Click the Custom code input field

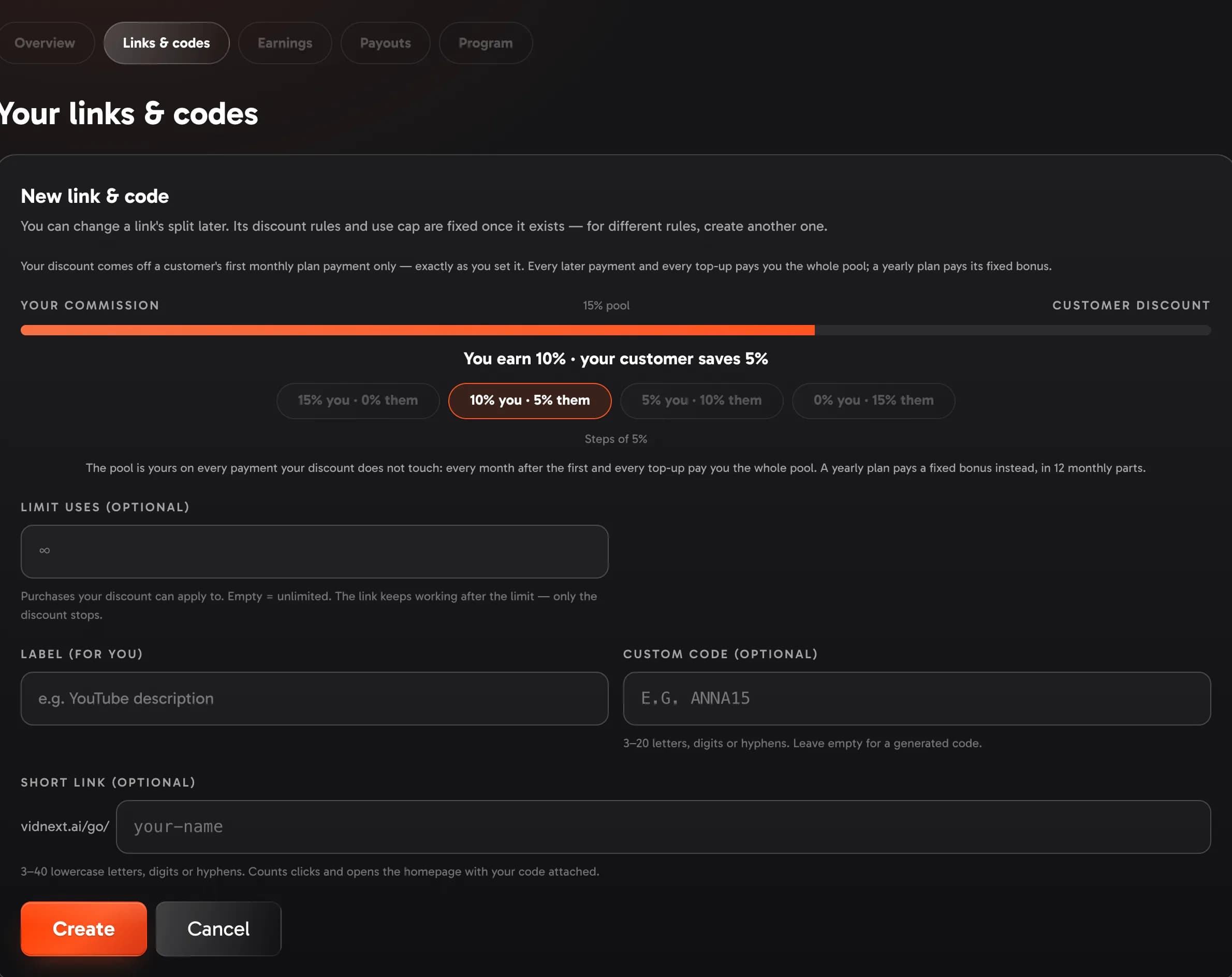click(917, 698)
